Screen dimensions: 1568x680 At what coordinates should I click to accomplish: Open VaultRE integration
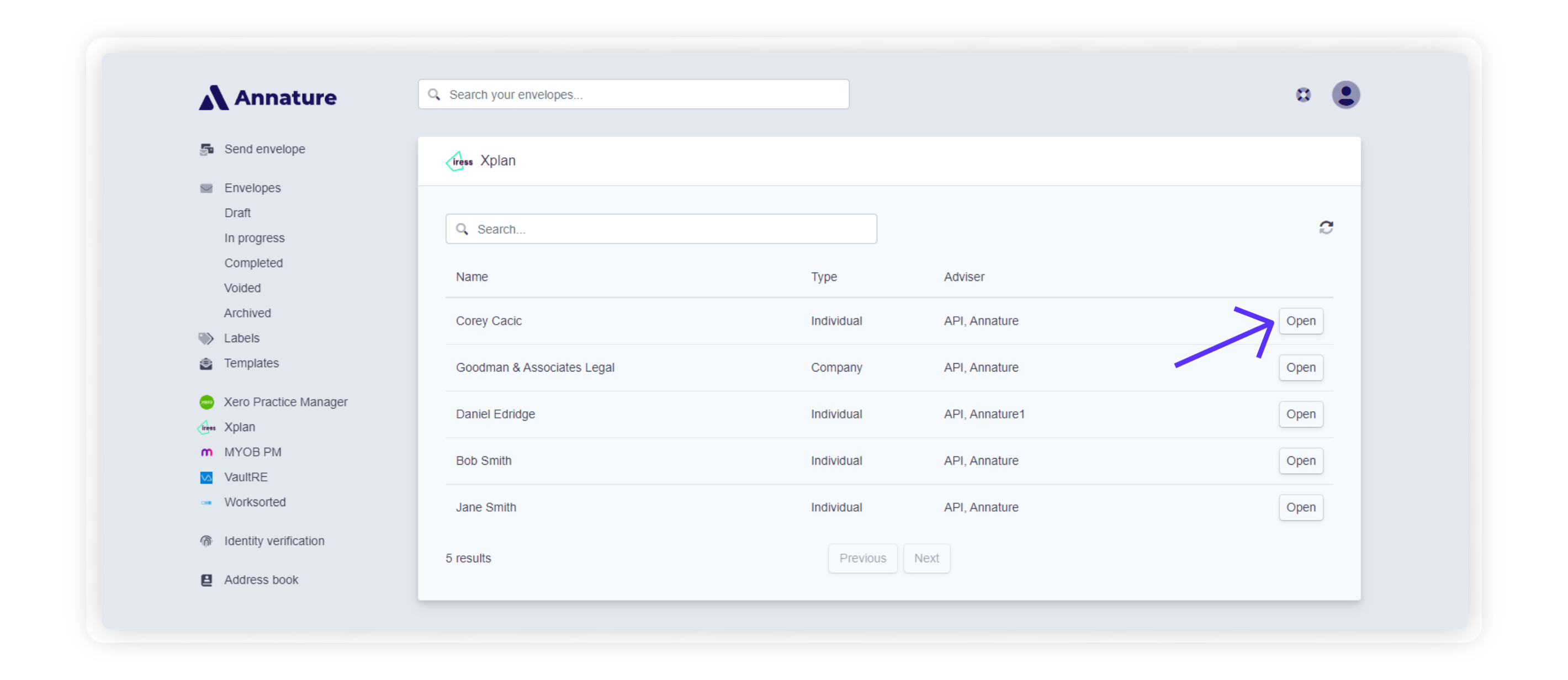[x=246, y=477]
